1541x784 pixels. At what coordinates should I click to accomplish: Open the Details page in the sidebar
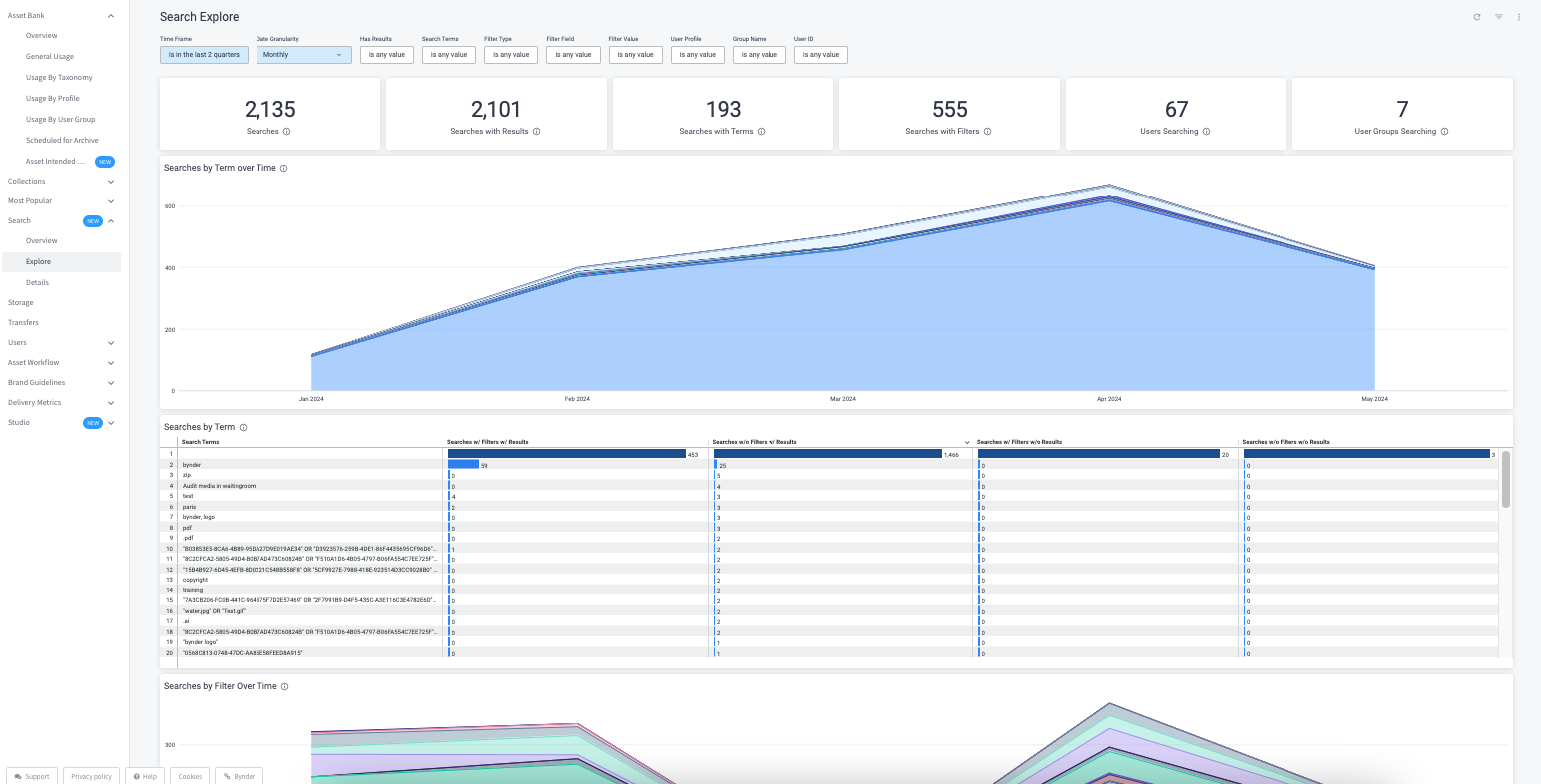38,282
